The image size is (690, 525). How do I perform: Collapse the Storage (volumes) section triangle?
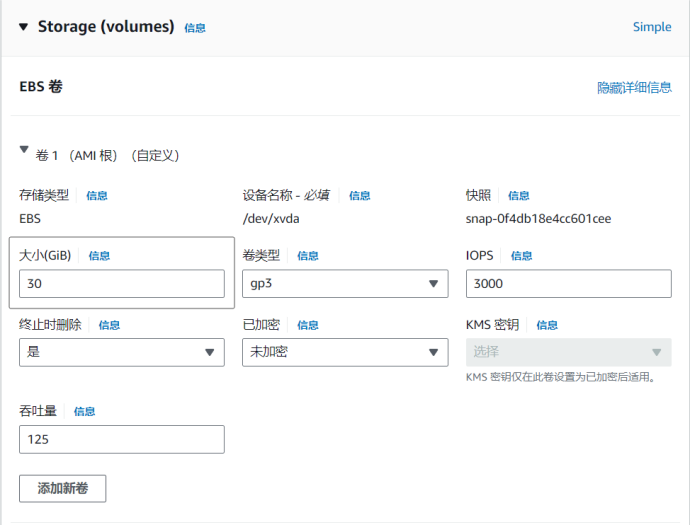(x=24, y=27)
